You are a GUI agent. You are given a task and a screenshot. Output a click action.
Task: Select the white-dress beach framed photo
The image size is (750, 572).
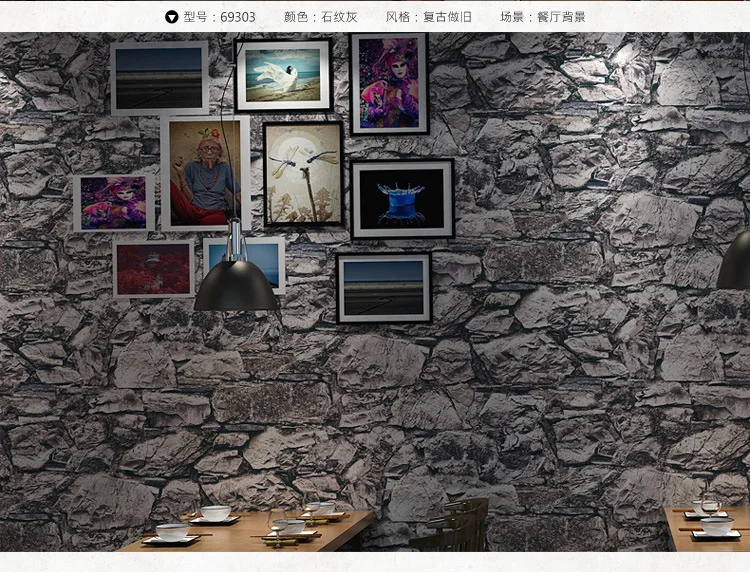pos(283,75)
